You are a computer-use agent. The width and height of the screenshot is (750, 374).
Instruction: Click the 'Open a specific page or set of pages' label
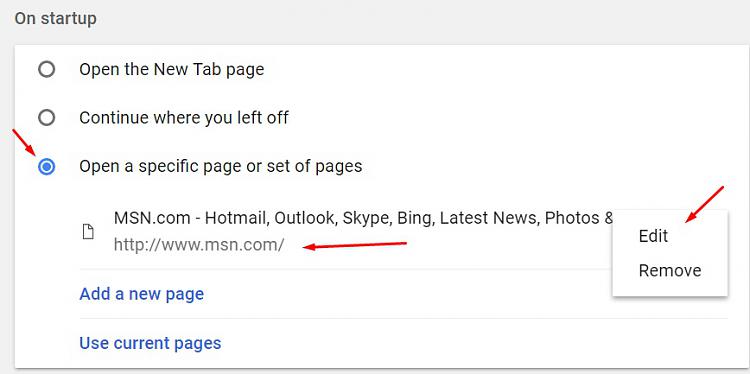pos(221,166)
